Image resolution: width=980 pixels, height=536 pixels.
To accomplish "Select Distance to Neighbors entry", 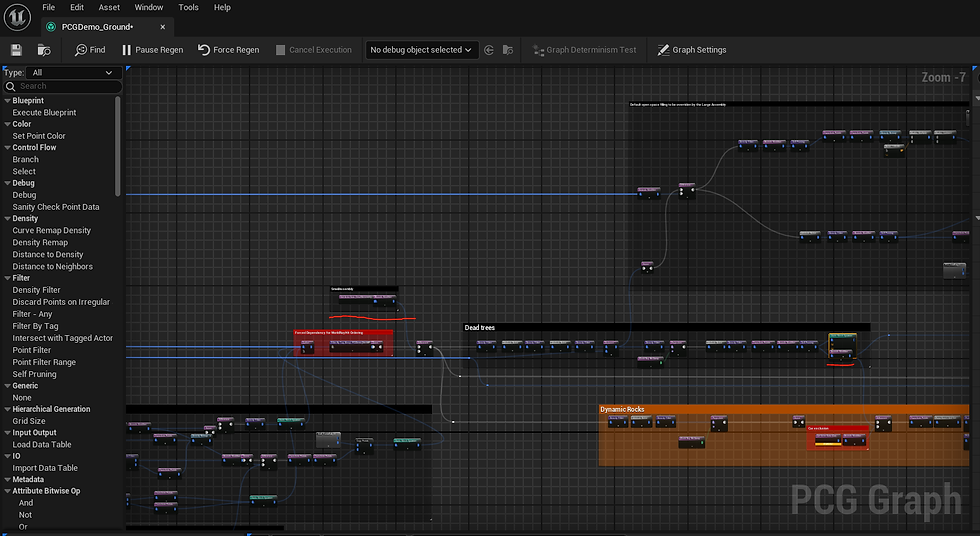I will pos(52,266).
